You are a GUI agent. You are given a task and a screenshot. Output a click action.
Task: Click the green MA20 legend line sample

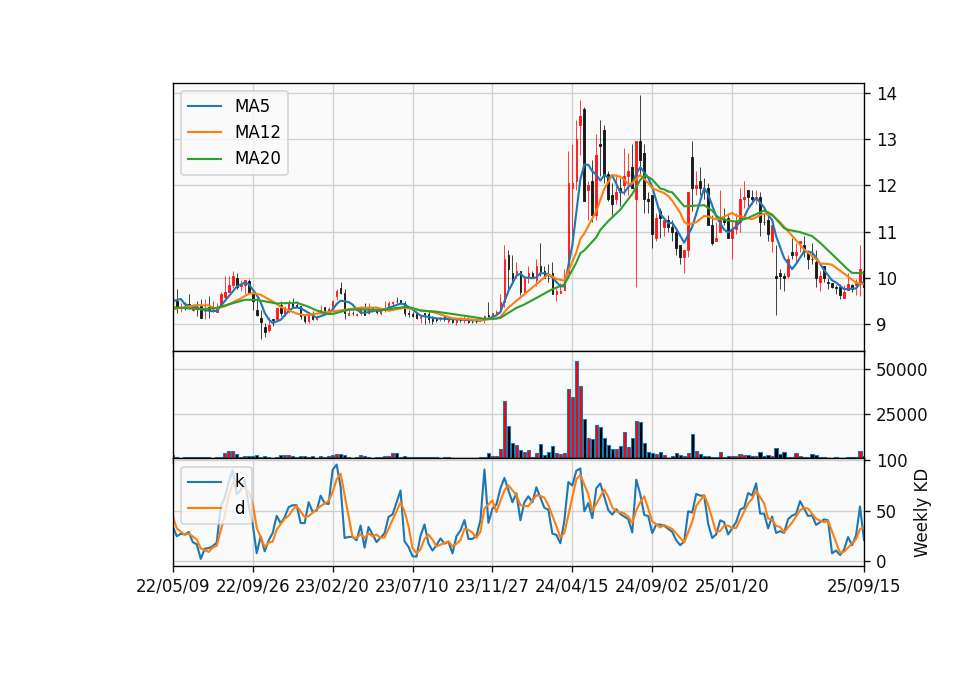204,159
